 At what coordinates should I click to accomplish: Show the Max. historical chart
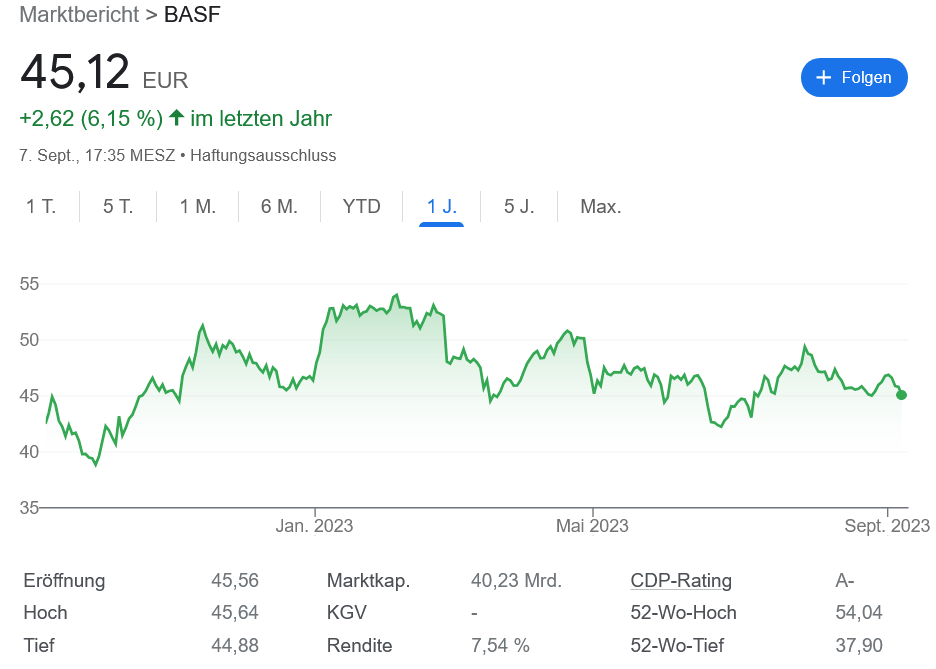point(600,206)
